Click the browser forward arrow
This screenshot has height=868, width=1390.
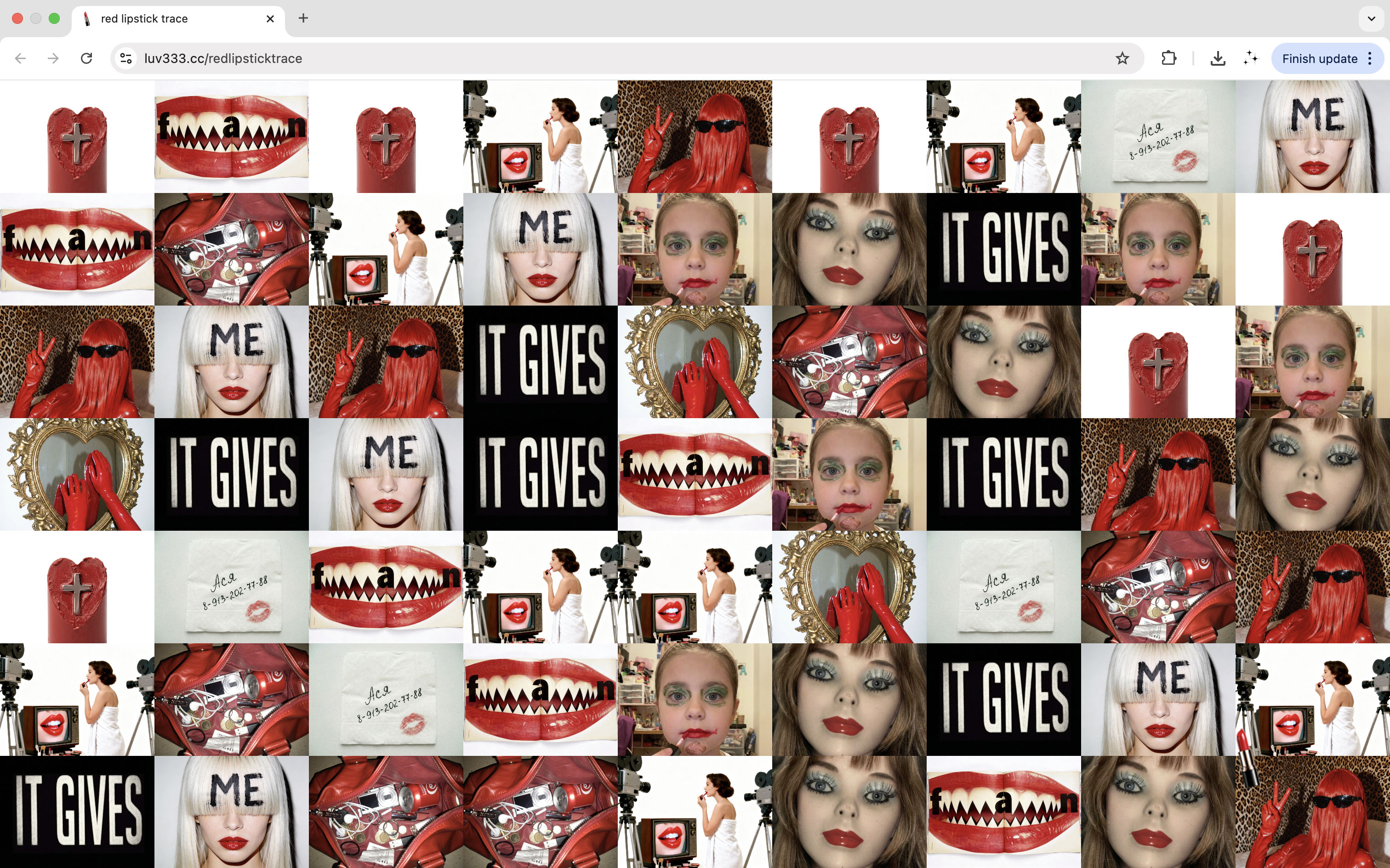click(x=53, y=58)
